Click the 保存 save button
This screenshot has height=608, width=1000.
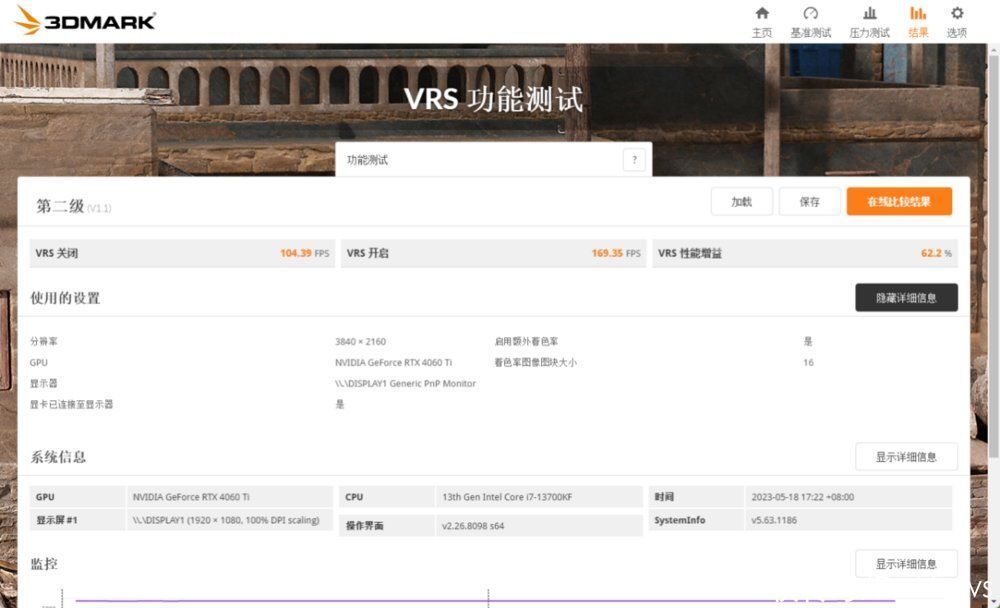click(809, 202)
